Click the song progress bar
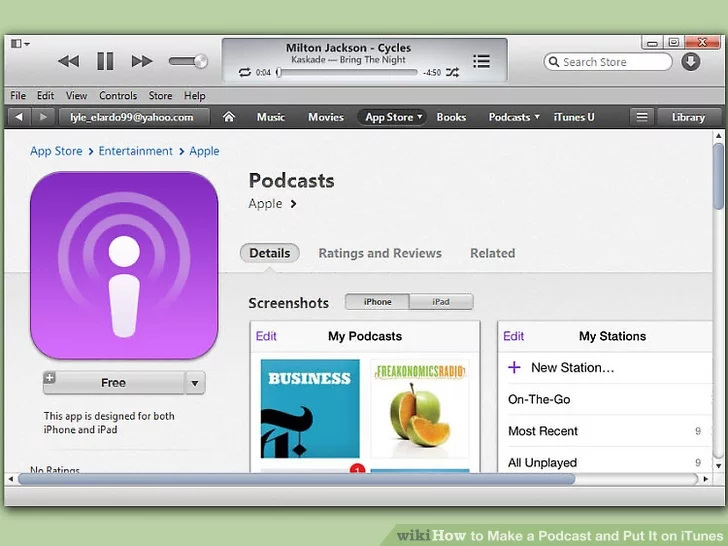This screenshot has height=546, width=728. pyautogui.click(x=348, y=72)
